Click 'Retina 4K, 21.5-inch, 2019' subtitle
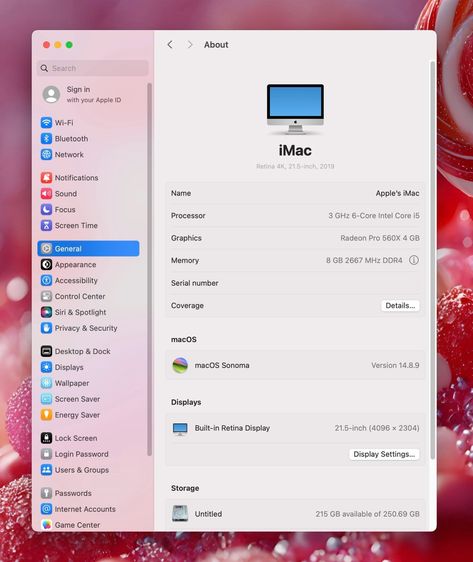 point(295,166)
